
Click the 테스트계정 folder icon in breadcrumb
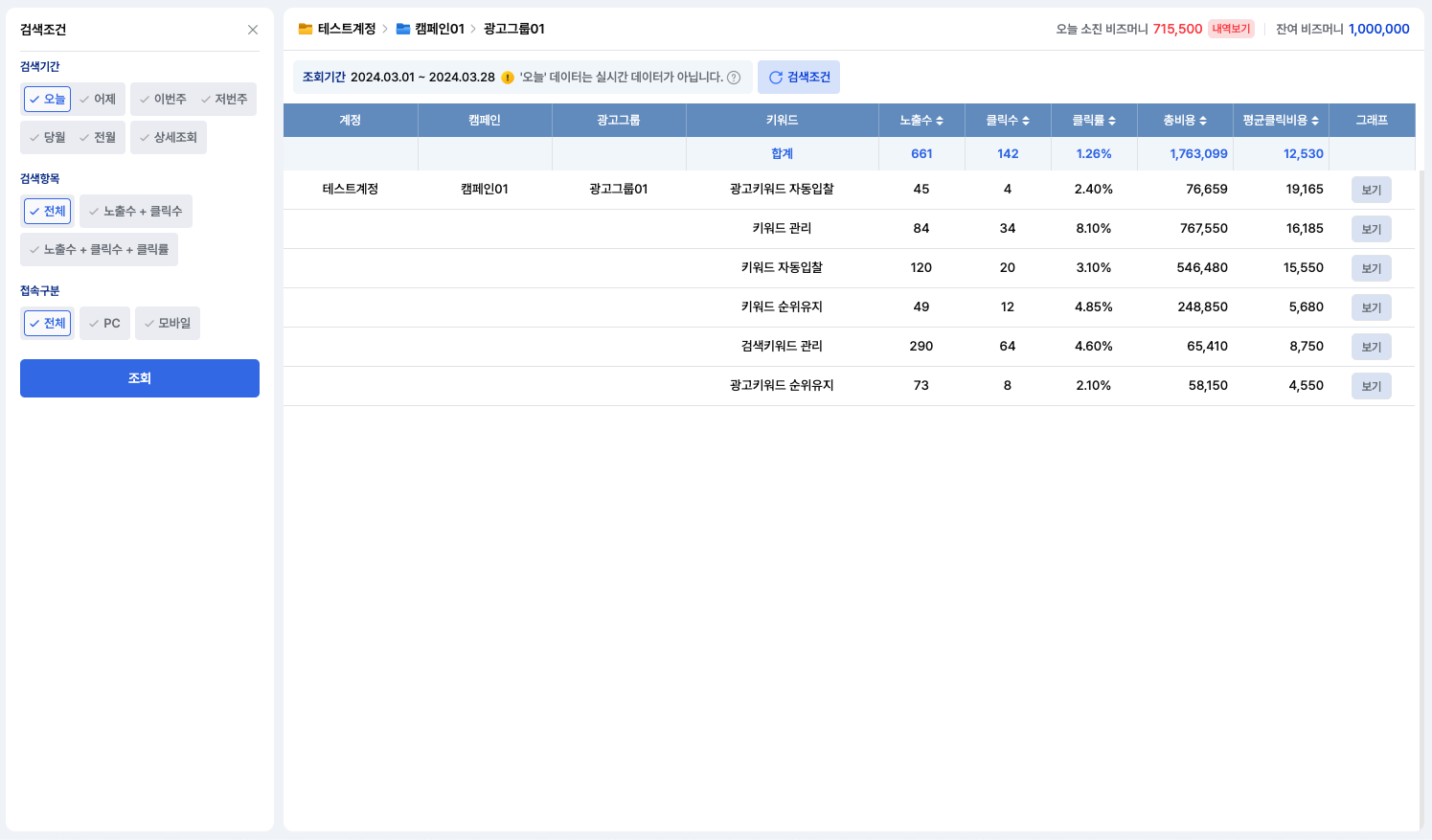306,29
